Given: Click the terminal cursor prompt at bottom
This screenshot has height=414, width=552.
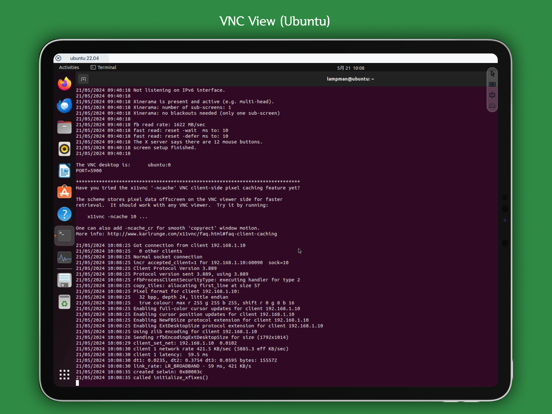Looking at the screenshot, I should [x=77, y=383].
